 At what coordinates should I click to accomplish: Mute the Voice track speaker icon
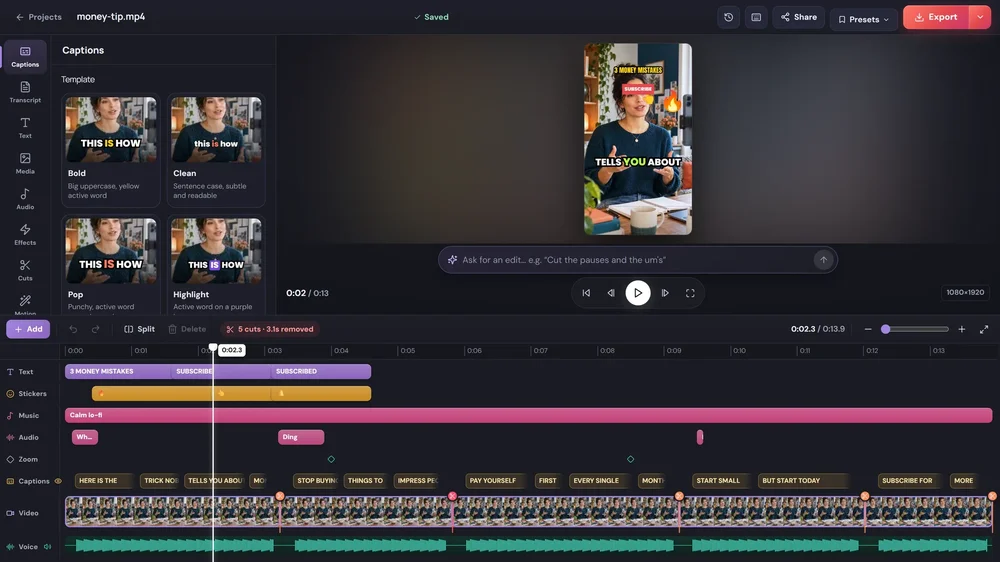pyautogui.click(x=47, y=547)
